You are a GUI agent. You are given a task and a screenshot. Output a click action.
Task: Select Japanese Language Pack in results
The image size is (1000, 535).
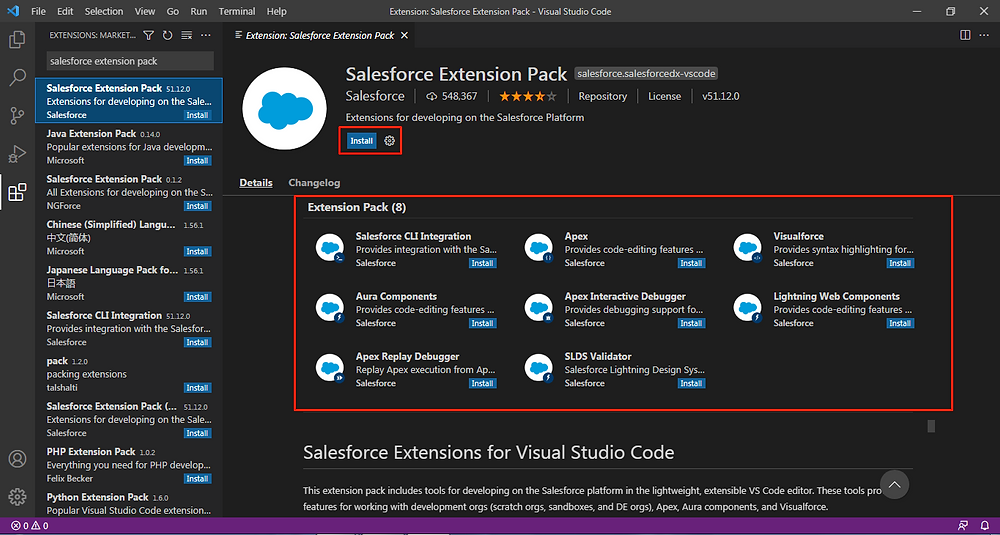point(129,283)
